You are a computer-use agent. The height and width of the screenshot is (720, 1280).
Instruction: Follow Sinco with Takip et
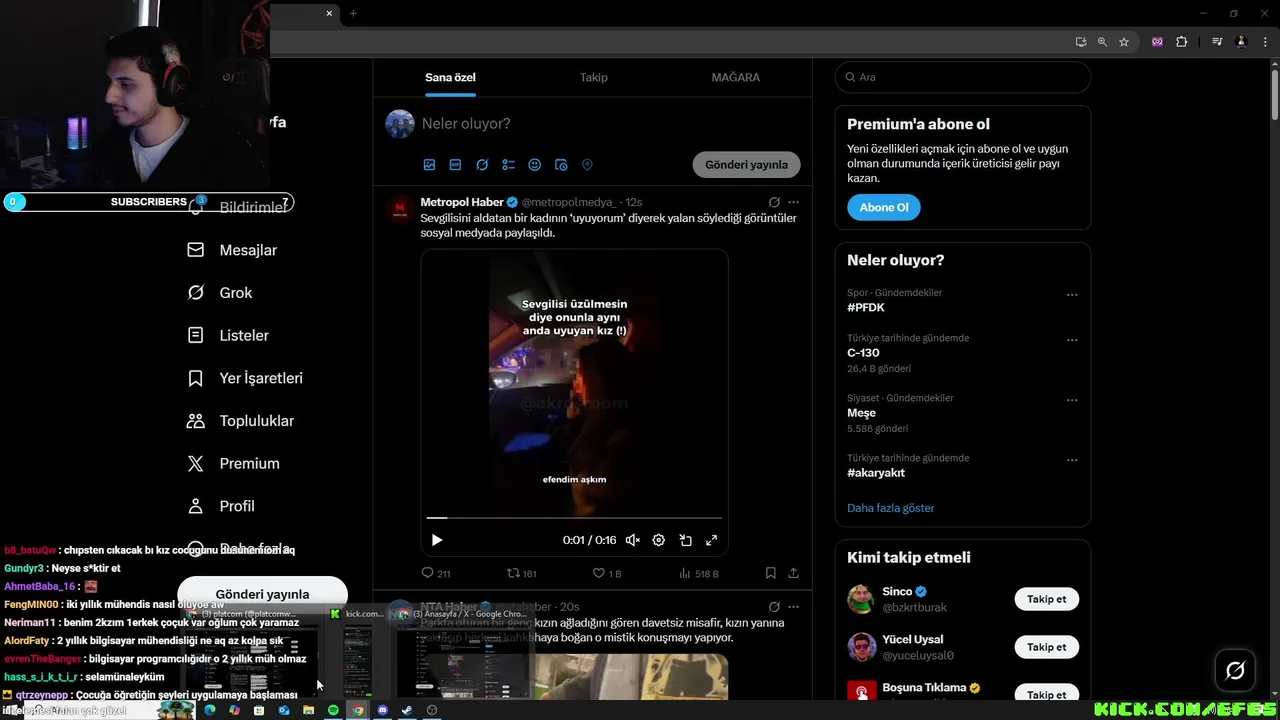pos(1047,599)
